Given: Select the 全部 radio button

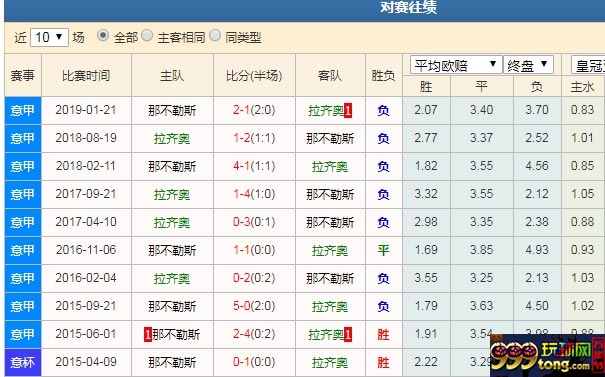Looking at the screenshot, I should 103,36.
